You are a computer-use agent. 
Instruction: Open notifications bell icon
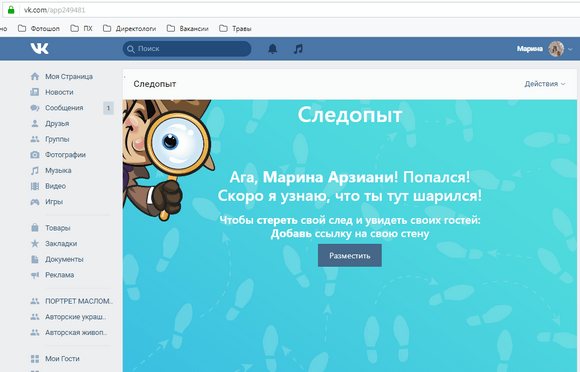[x=273, y=48]
